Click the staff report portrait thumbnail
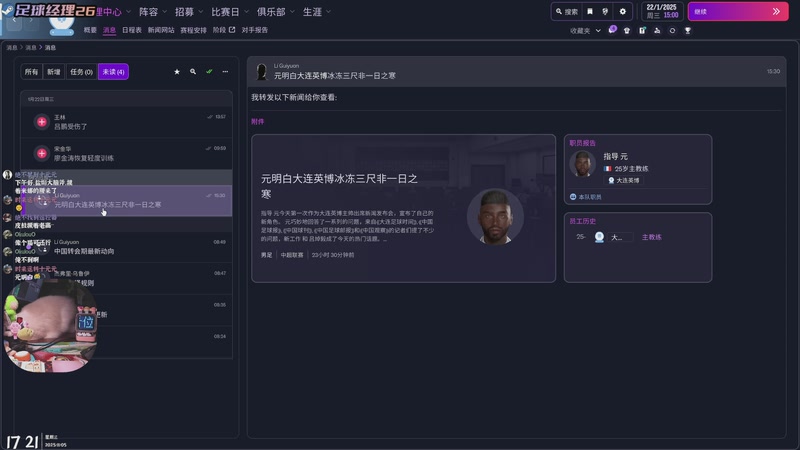 coord(582,164)
